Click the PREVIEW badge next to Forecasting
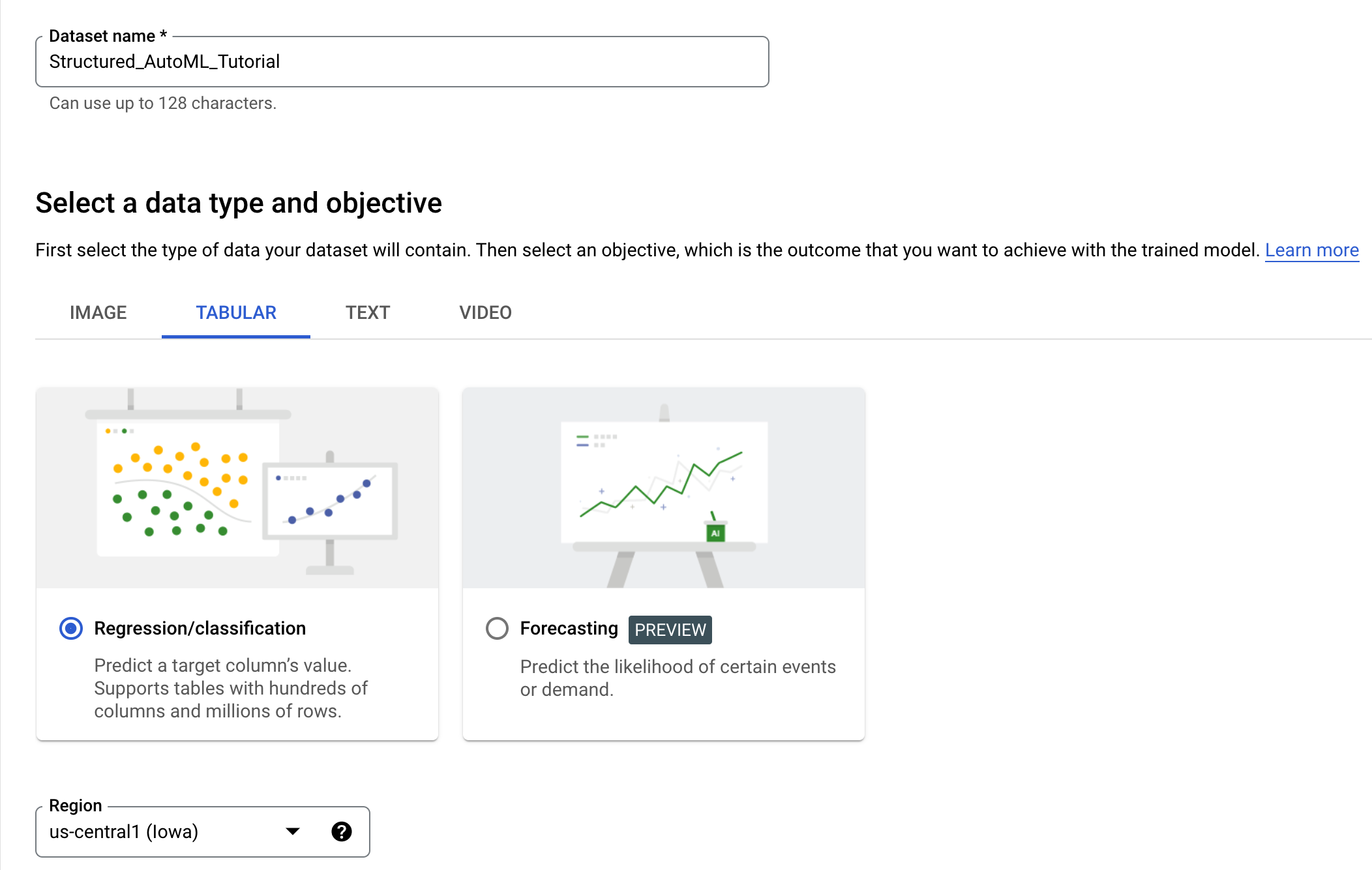The image size is (1372, 870). tap(670, 629)
